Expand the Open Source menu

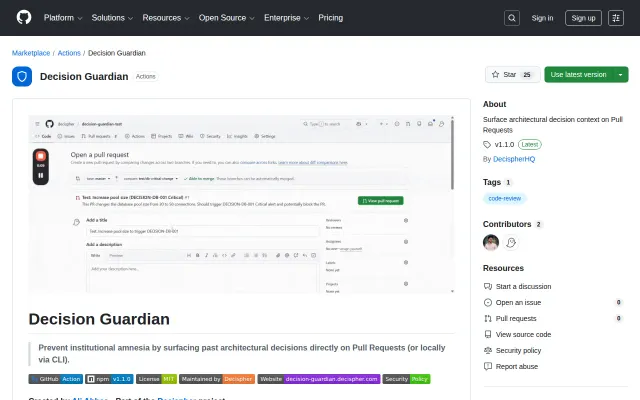click(227, 18)
